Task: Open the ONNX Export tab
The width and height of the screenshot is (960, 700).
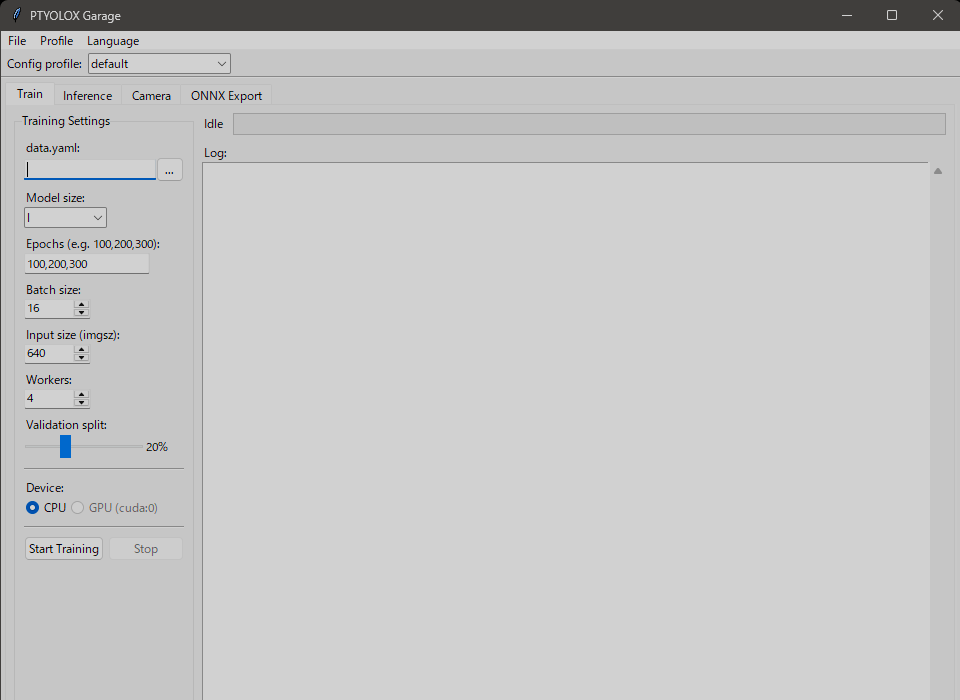Action: tap(226, 96)
